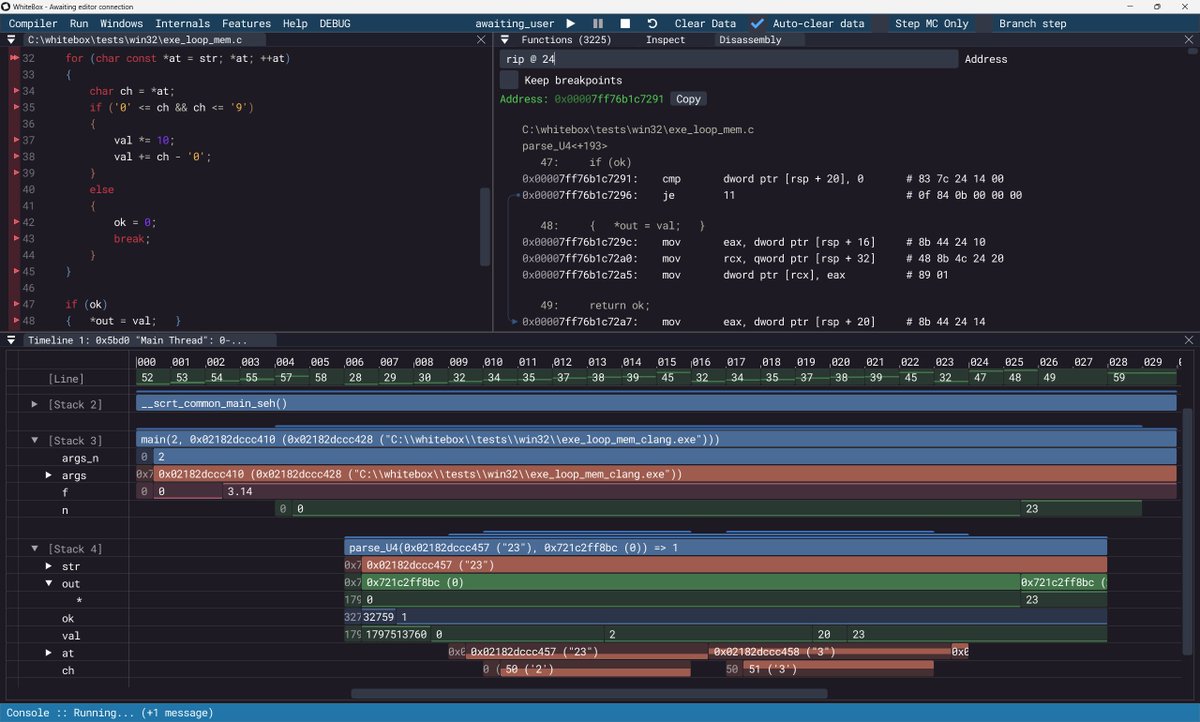Click gutter marker on source line 32
This screenshot has height=722, width=1200.
coord(13,59)
